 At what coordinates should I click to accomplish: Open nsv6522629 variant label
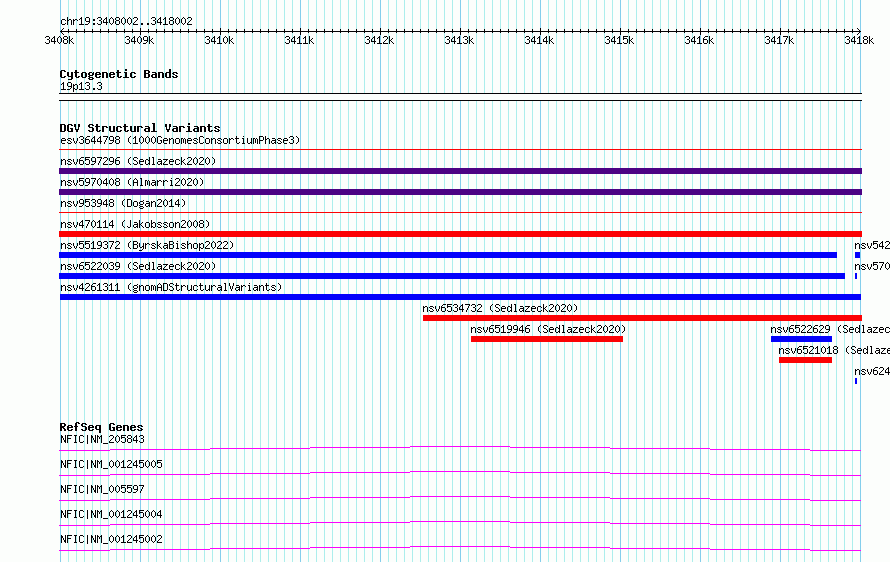tap(830, 329)
